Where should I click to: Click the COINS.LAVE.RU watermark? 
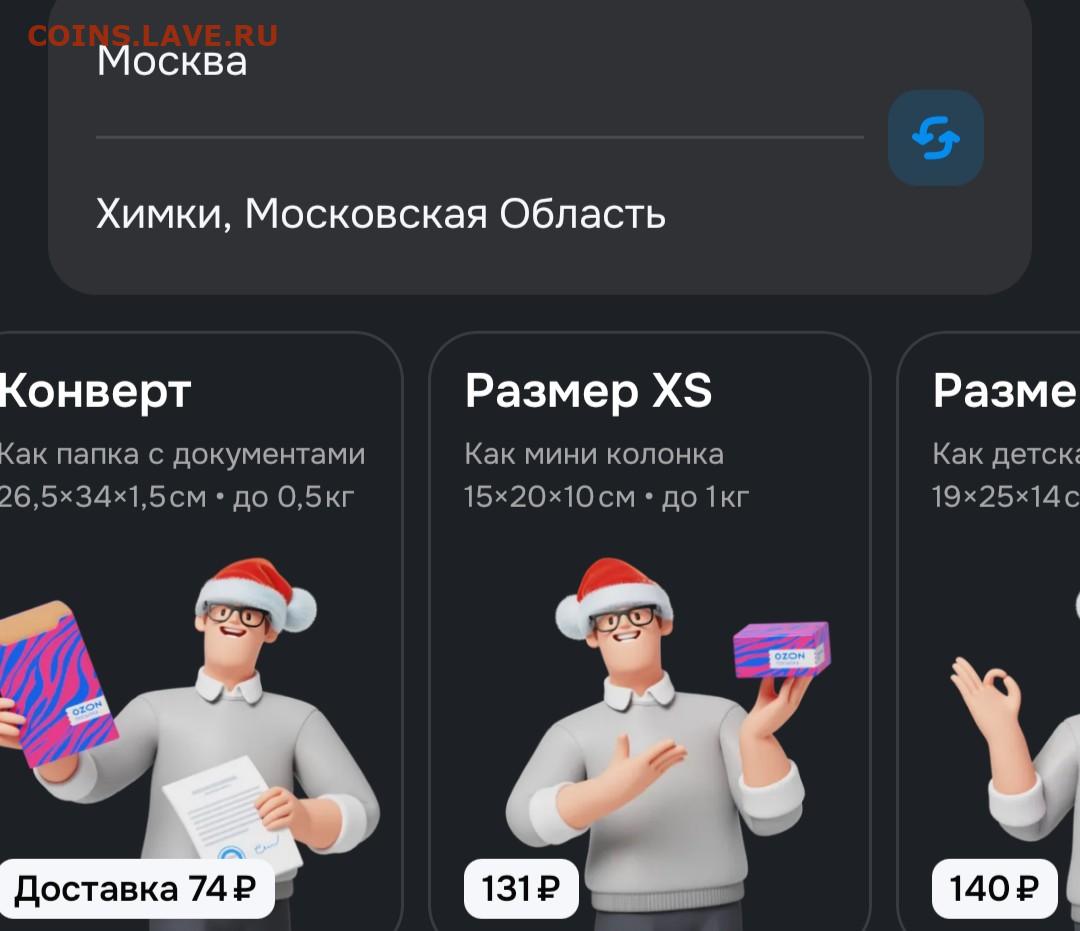[153, 35]
